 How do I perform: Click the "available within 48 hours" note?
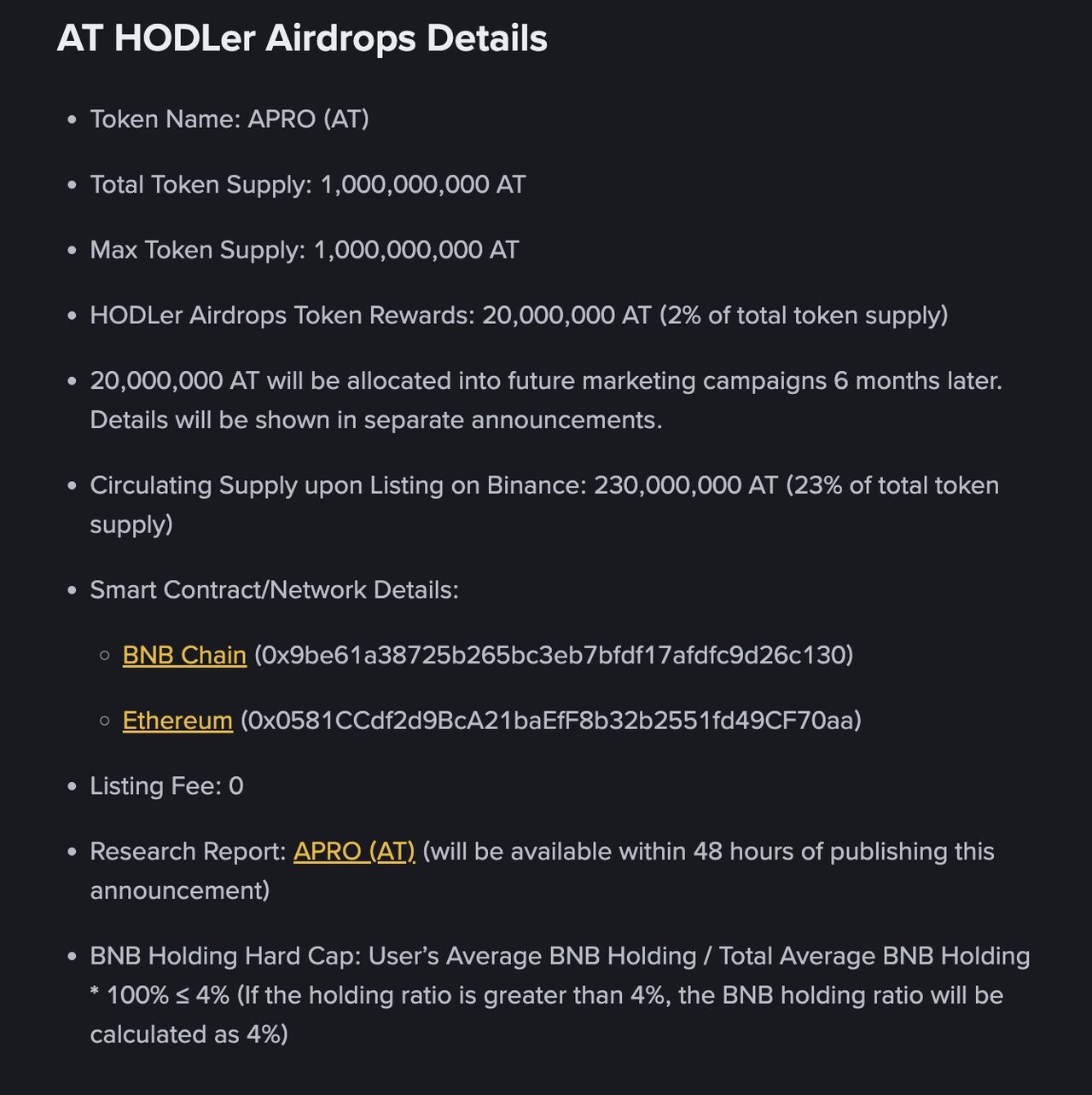click(x=708, y=851)
